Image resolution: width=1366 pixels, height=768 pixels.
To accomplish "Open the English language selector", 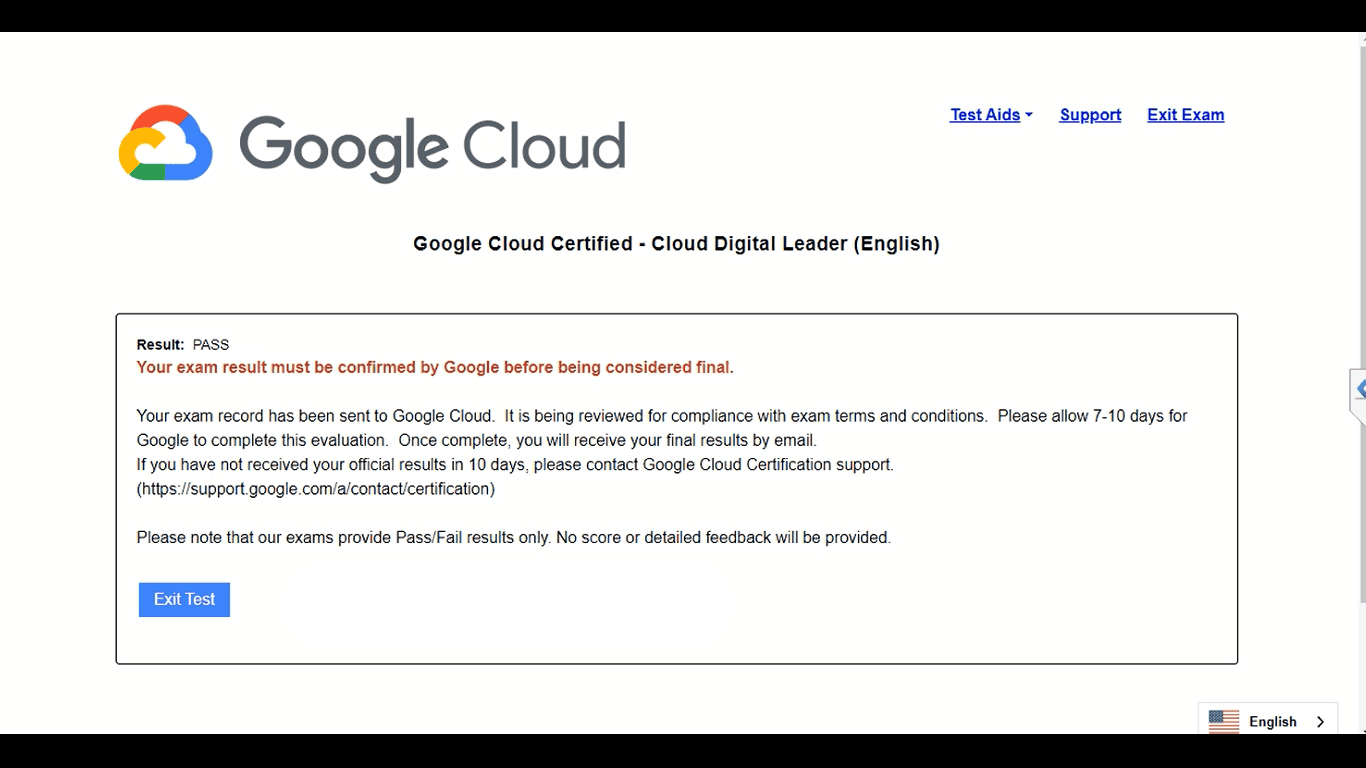I will pyautogui.click(x=1272, y=721).
